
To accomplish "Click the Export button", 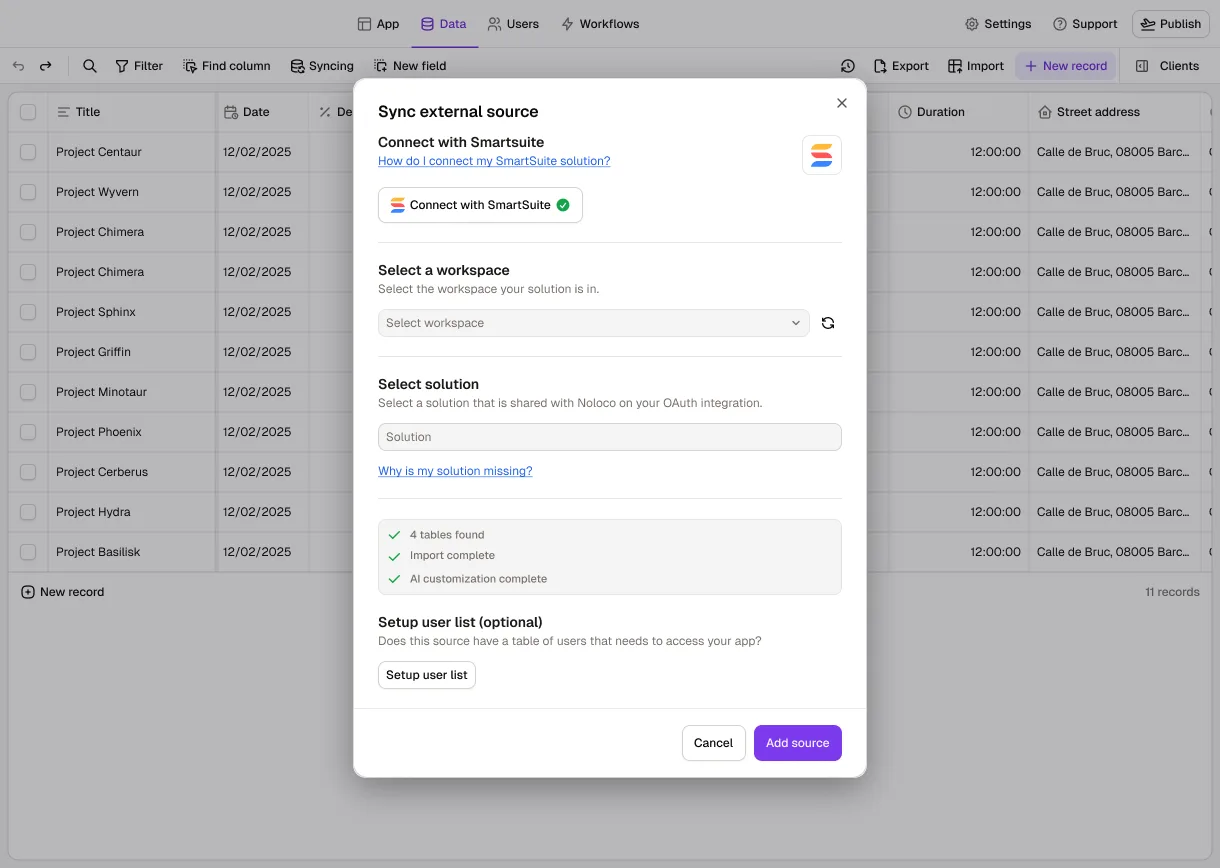I will click(x=901, y=66).
